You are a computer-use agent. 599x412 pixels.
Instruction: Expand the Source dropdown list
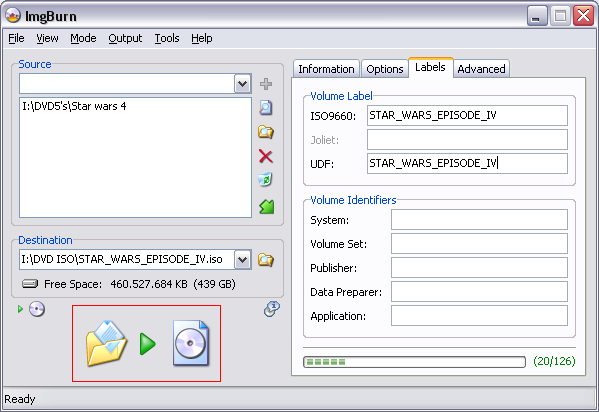pyautogui.click(x=243, y=84)
